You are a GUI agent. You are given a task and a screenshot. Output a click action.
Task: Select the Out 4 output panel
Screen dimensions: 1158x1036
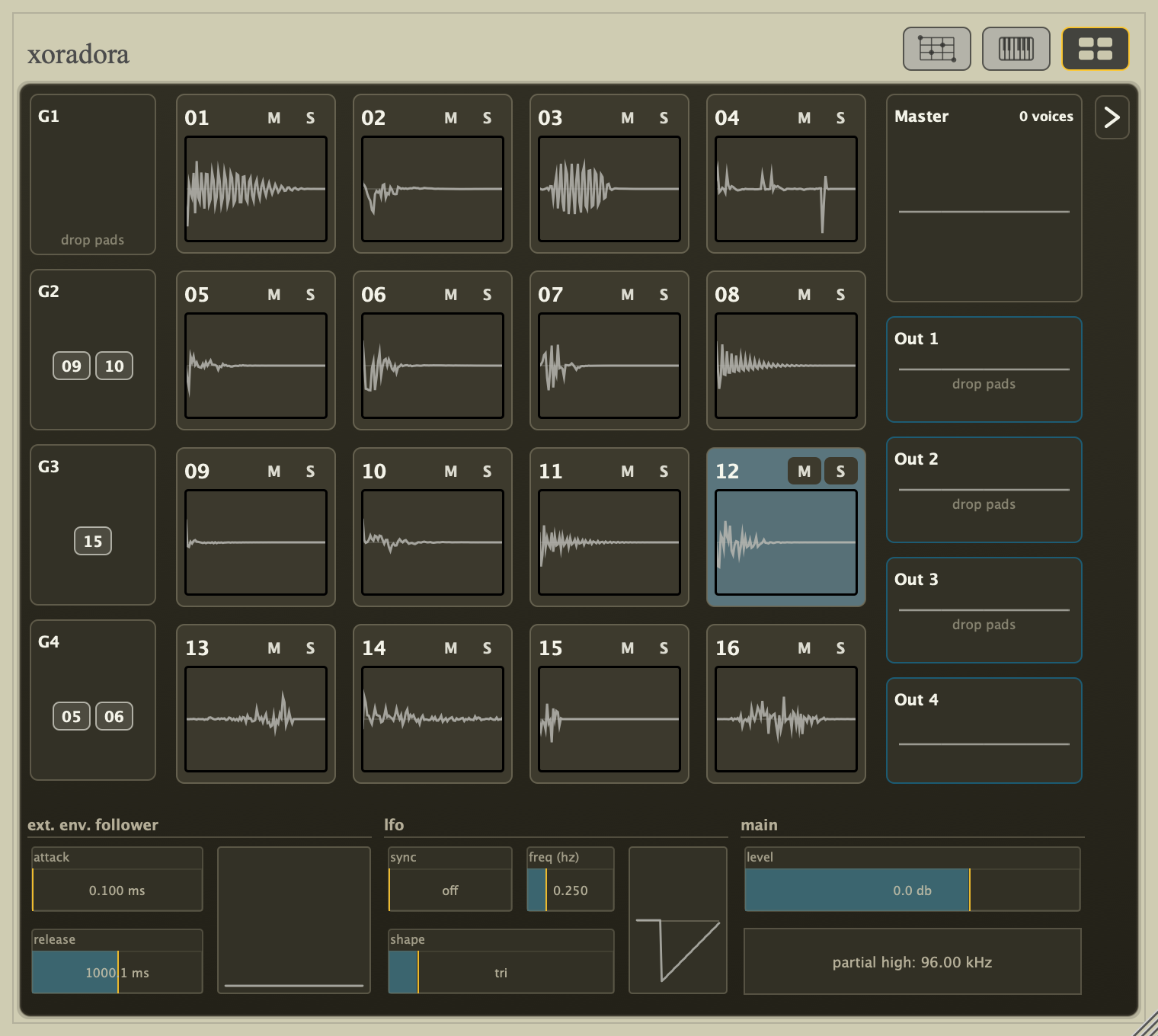pos(984,731)
